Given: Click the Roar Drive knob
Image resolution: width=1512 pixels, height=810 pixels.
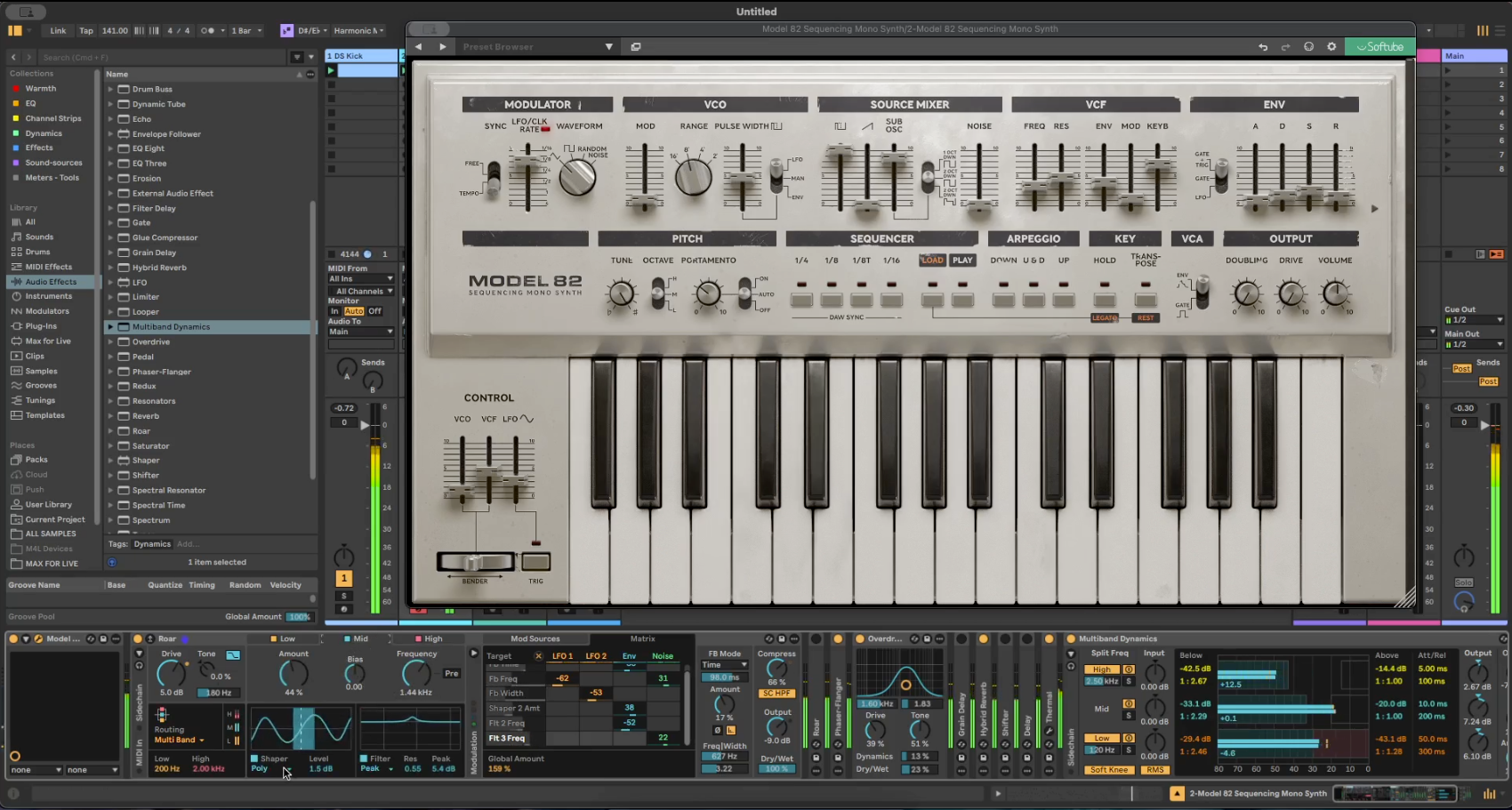Looking at the screenshot, I should point(171,673).
